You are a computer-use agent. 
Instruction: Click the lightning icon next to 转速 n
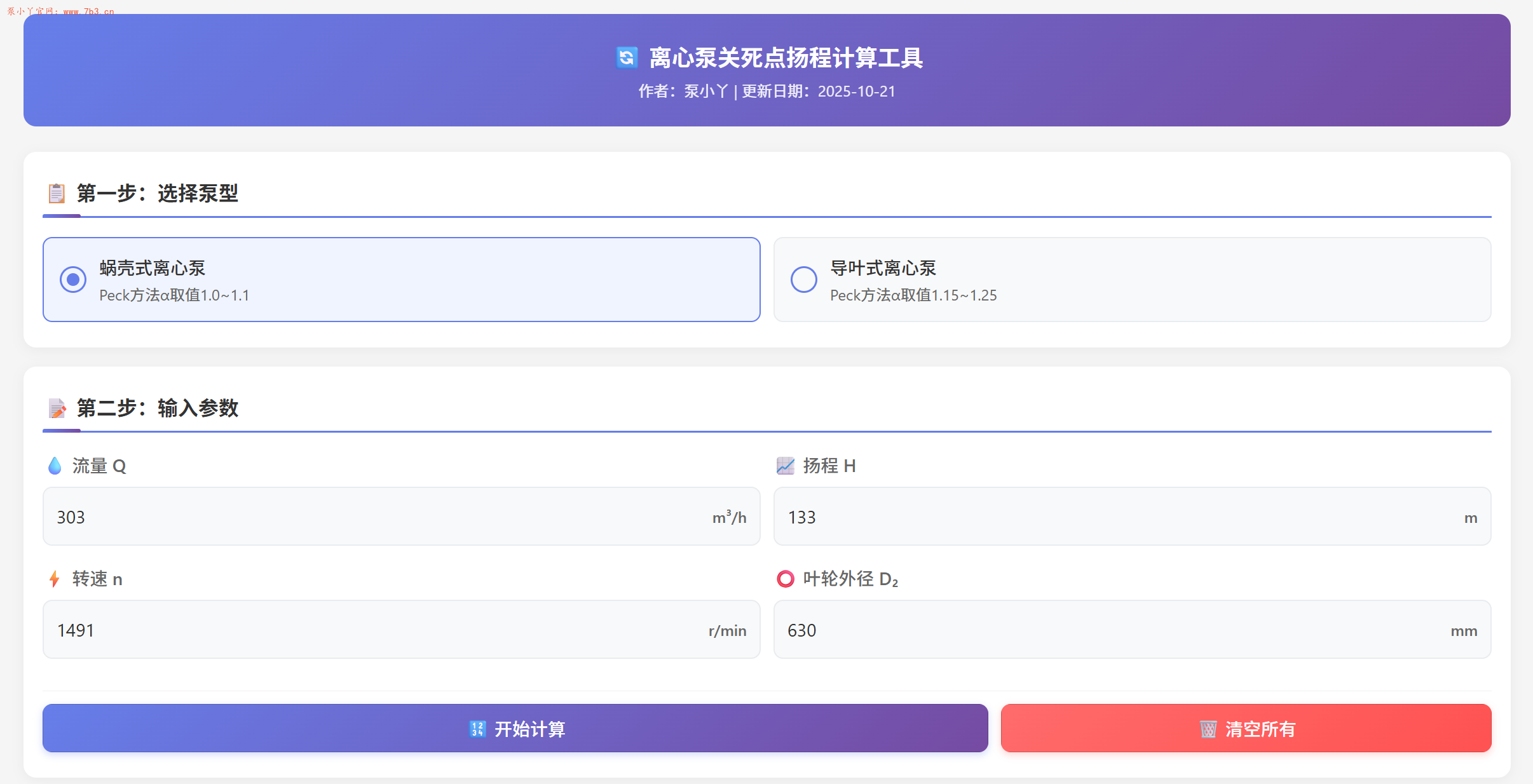[54, 579]
